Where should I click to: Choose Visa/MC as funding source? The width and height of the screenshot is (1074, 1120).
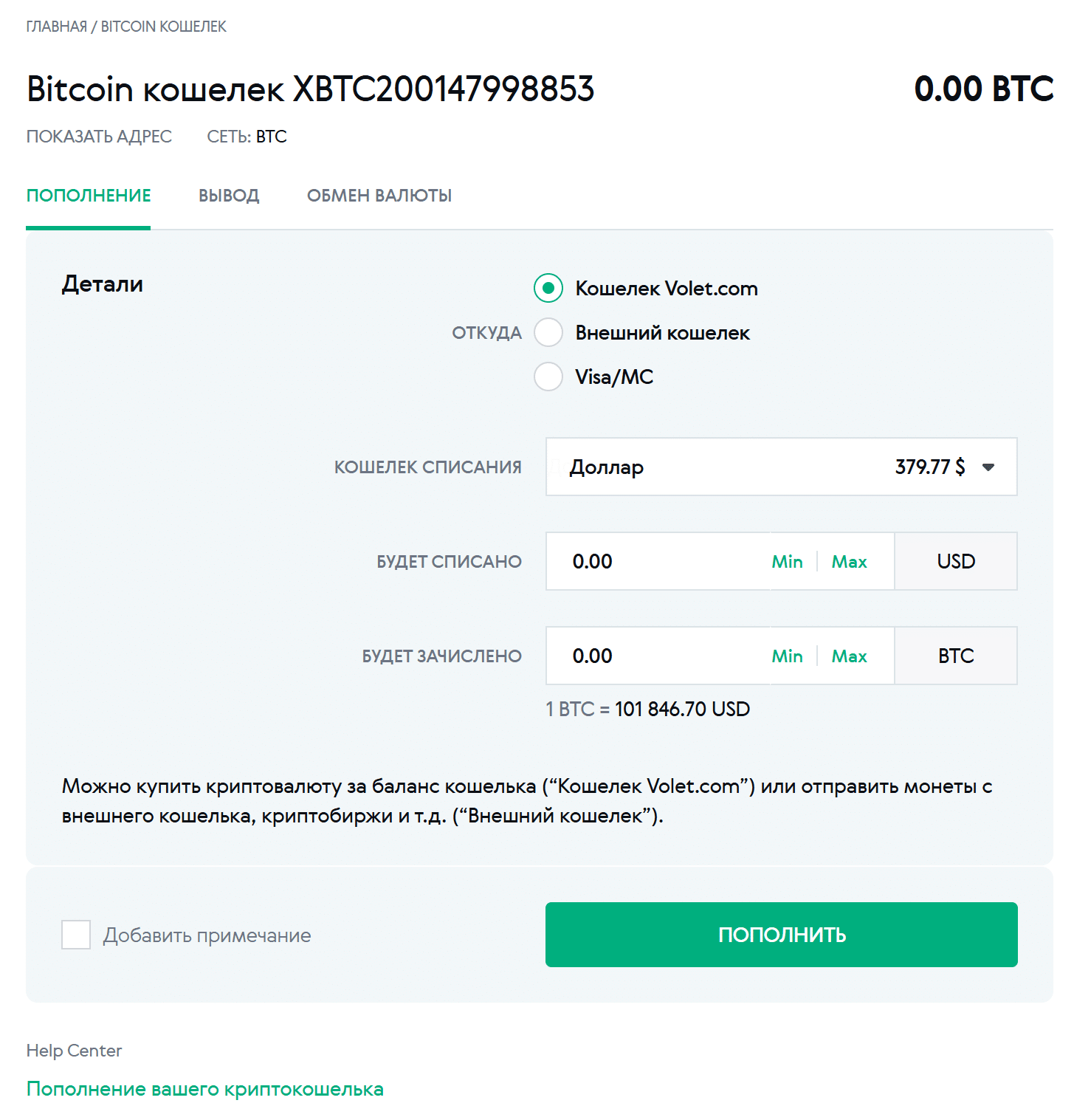(x=548, y=377)
